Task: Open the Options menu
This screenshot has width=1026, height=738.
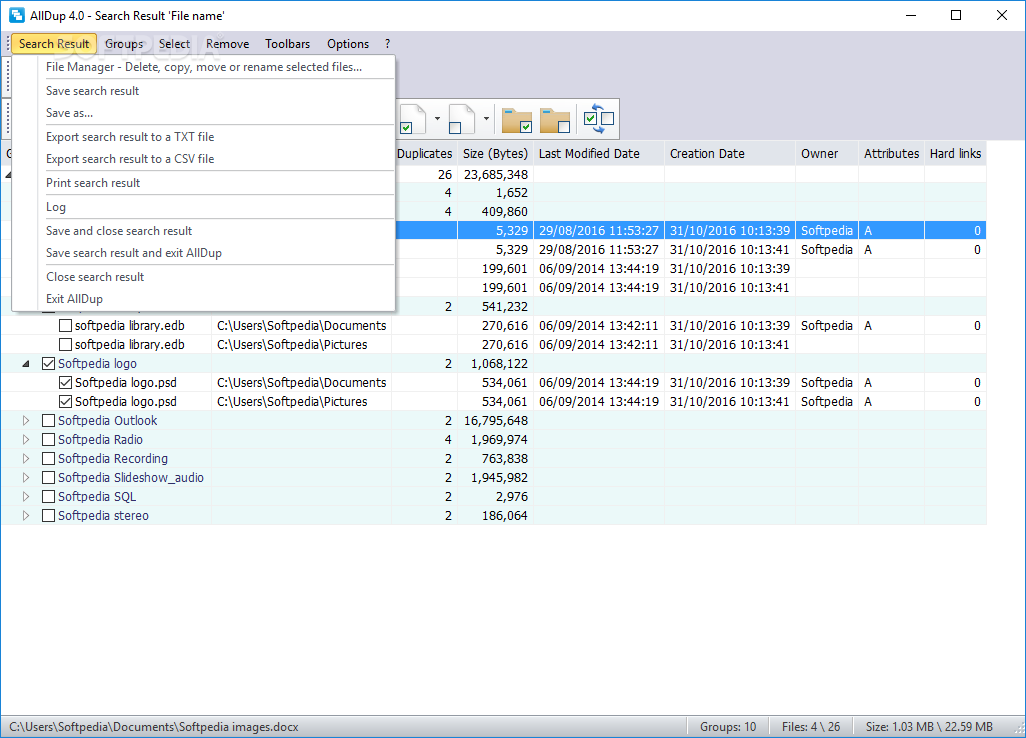Action: (347, 44)
